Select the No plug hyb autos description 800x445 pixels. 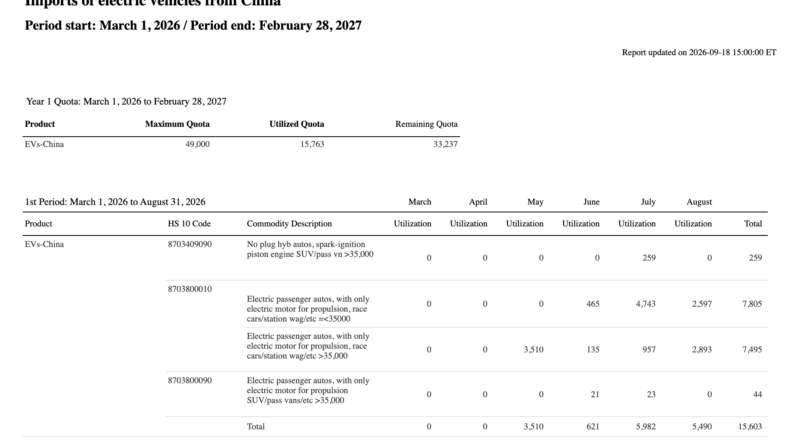tap(310, 250)
